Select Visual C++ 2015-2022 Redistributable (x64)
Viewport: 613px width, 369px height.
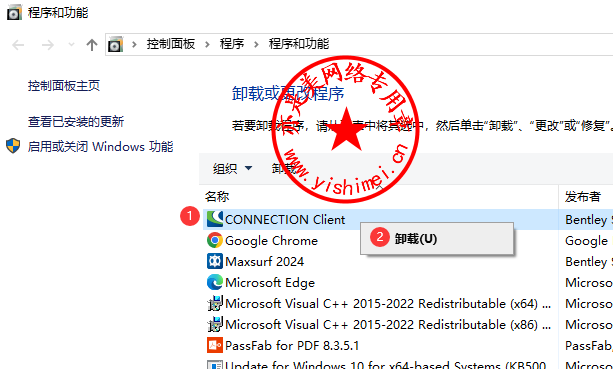[388, 304]
